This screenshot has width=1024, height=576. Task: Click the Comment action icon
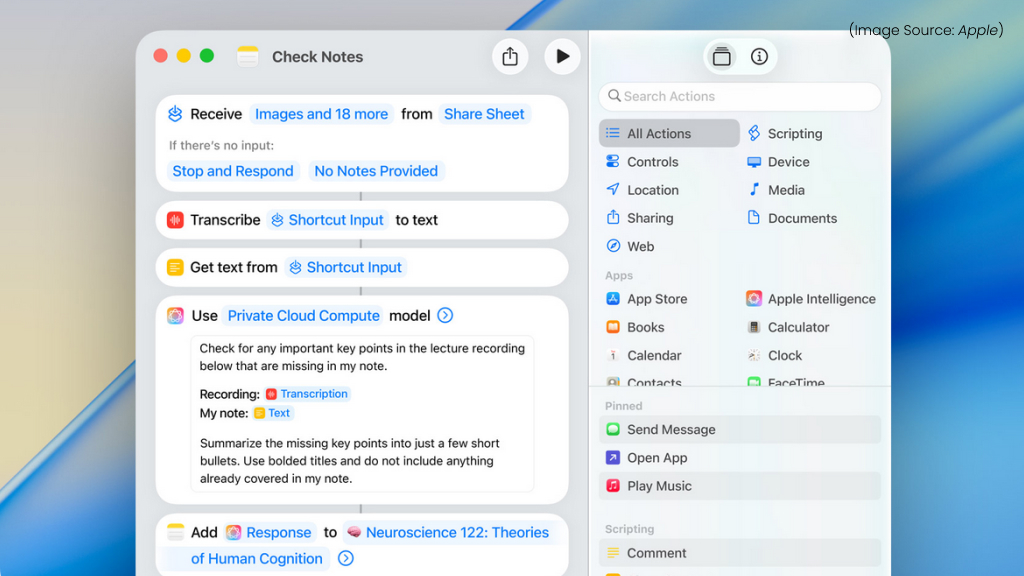click(x=613, y=553)
